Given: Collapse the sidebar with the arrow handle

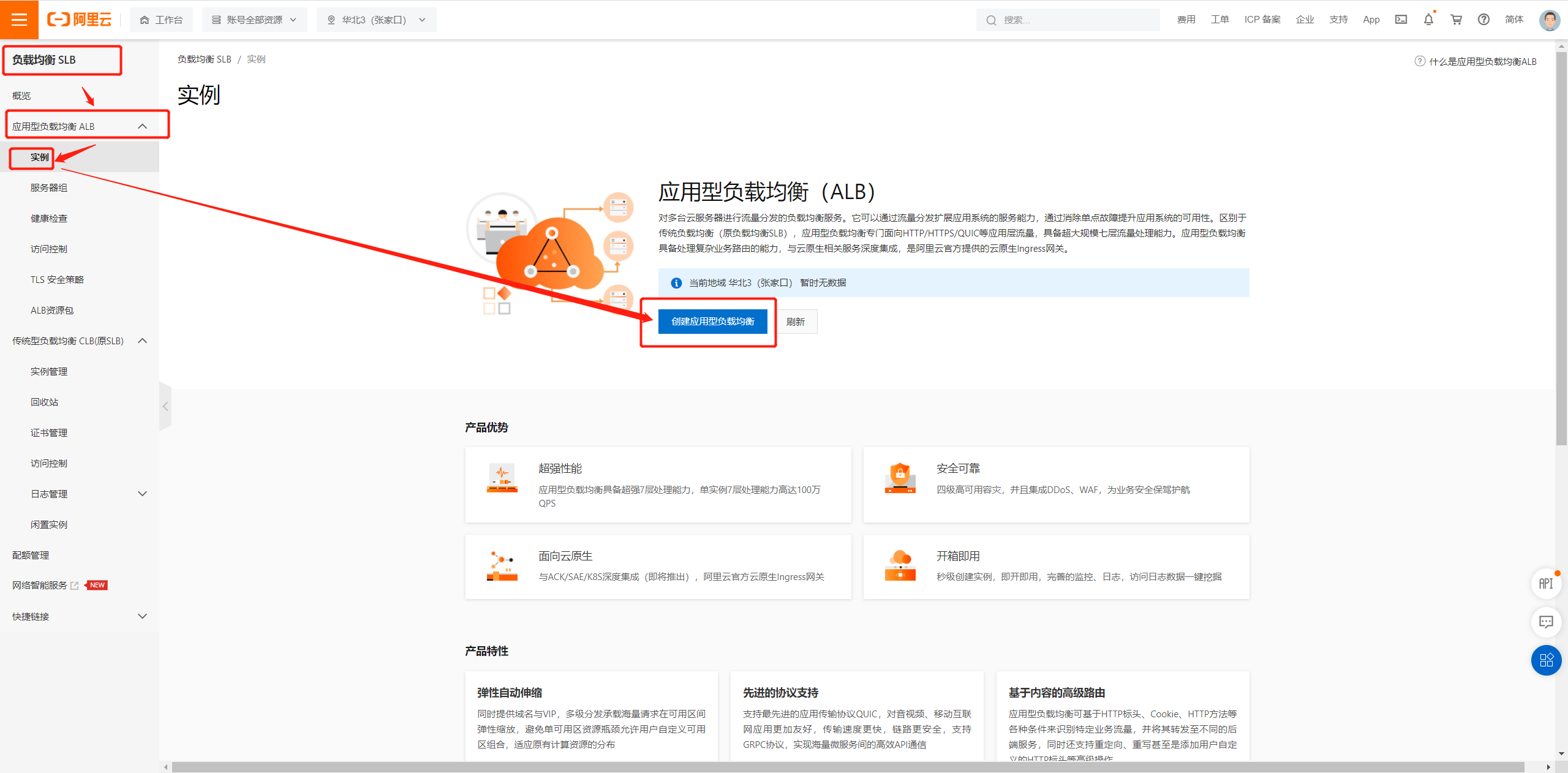Looking at the screenshot, I should [165, 406].
